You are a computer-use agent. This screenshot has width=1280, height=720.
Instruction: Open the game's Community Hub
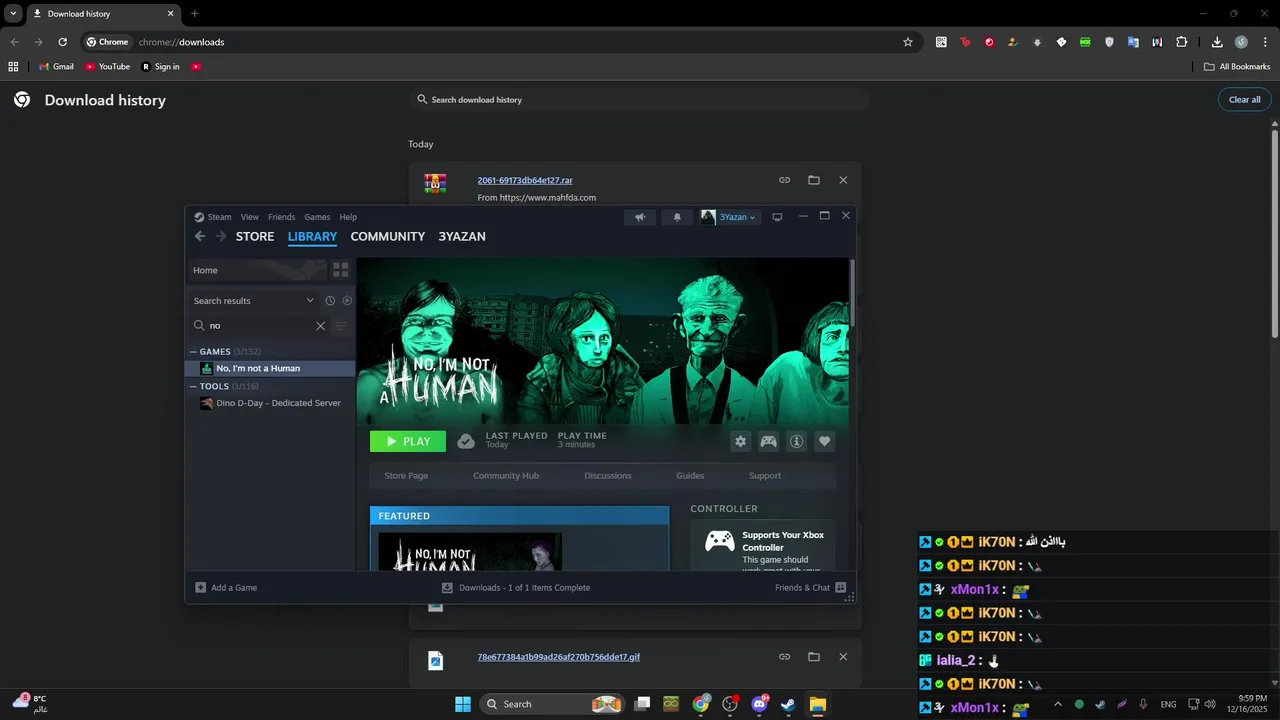click(506, 476)
